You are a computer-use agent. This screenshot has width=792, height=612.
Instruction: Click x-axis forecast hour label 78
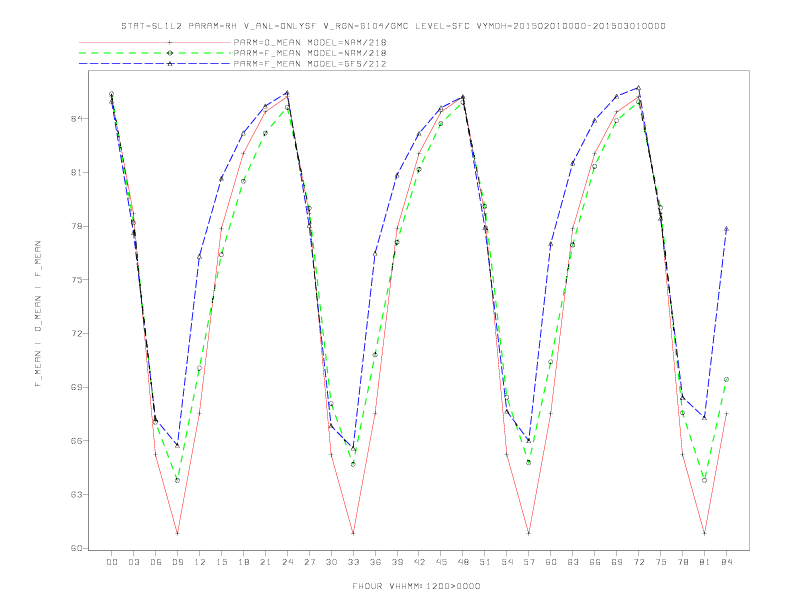[x=683, y=562]
